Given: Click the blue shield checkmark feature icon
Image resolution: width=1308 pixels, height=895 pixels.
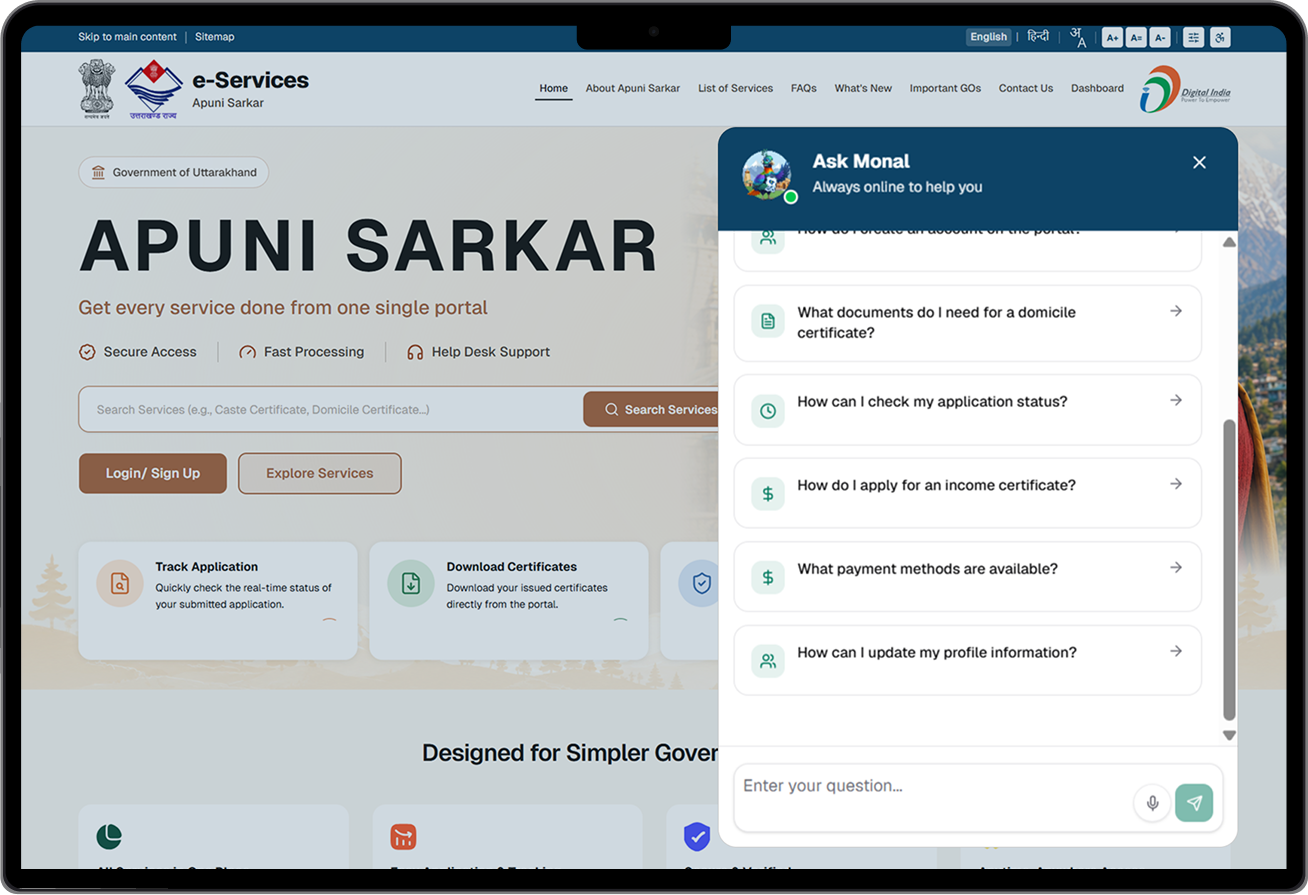Looking at the screenshot, I should coord(697,837).
